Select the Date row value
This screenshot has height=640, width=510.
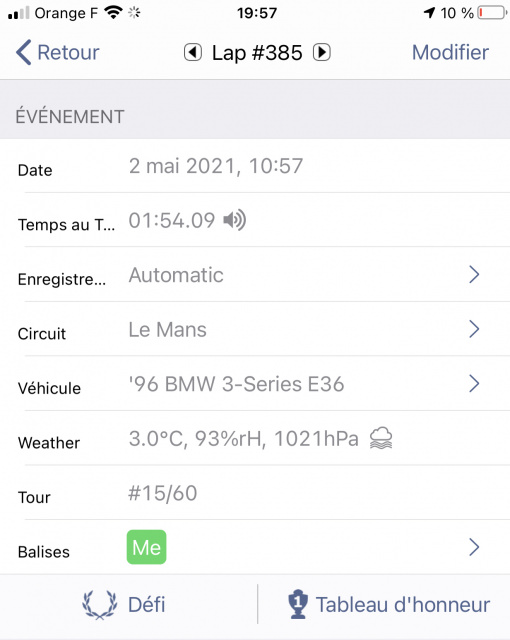tap(216, 166)
